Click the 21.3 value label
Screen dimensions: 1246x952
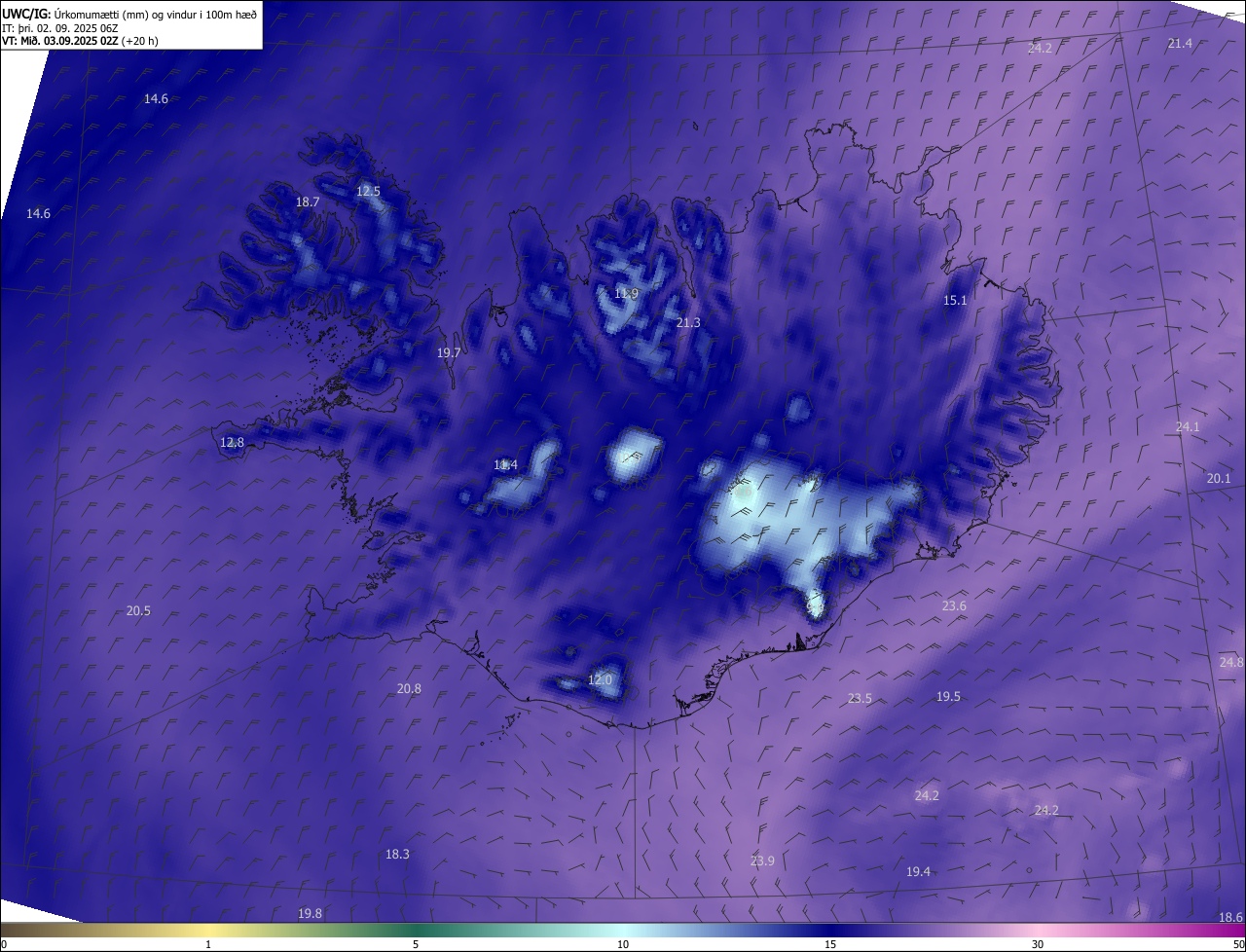click(688, 323)
